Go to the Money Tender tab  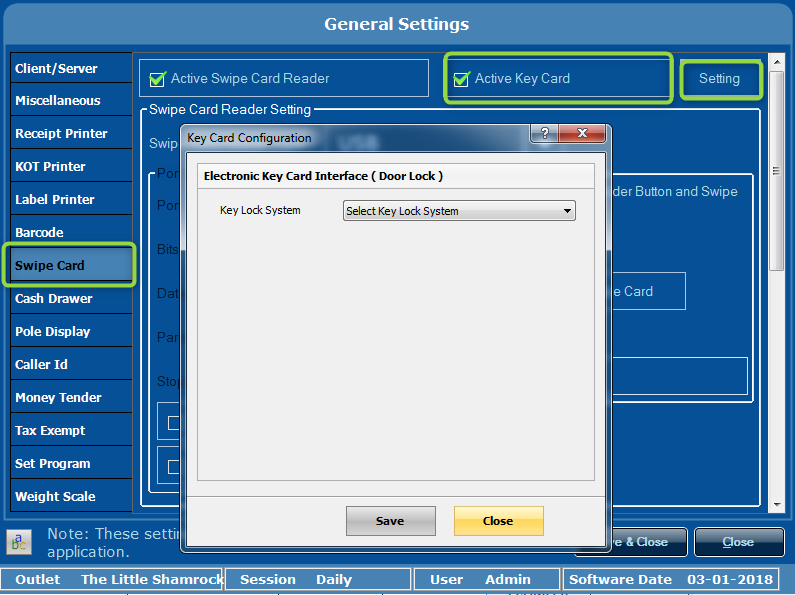pyautogui.click(x=71, y=397)
